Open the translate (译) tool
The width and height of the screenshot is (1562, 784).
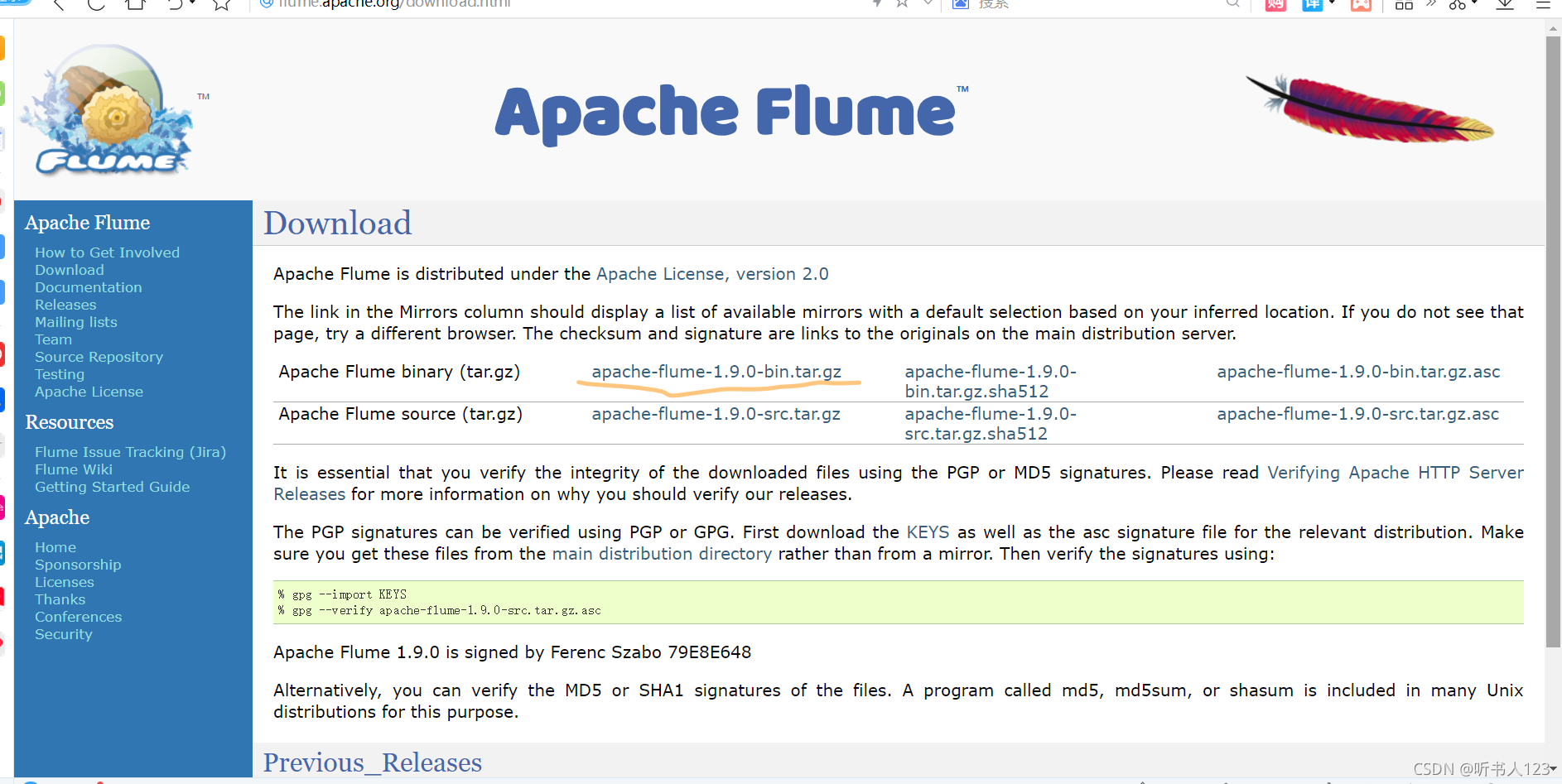[1311, 6]
